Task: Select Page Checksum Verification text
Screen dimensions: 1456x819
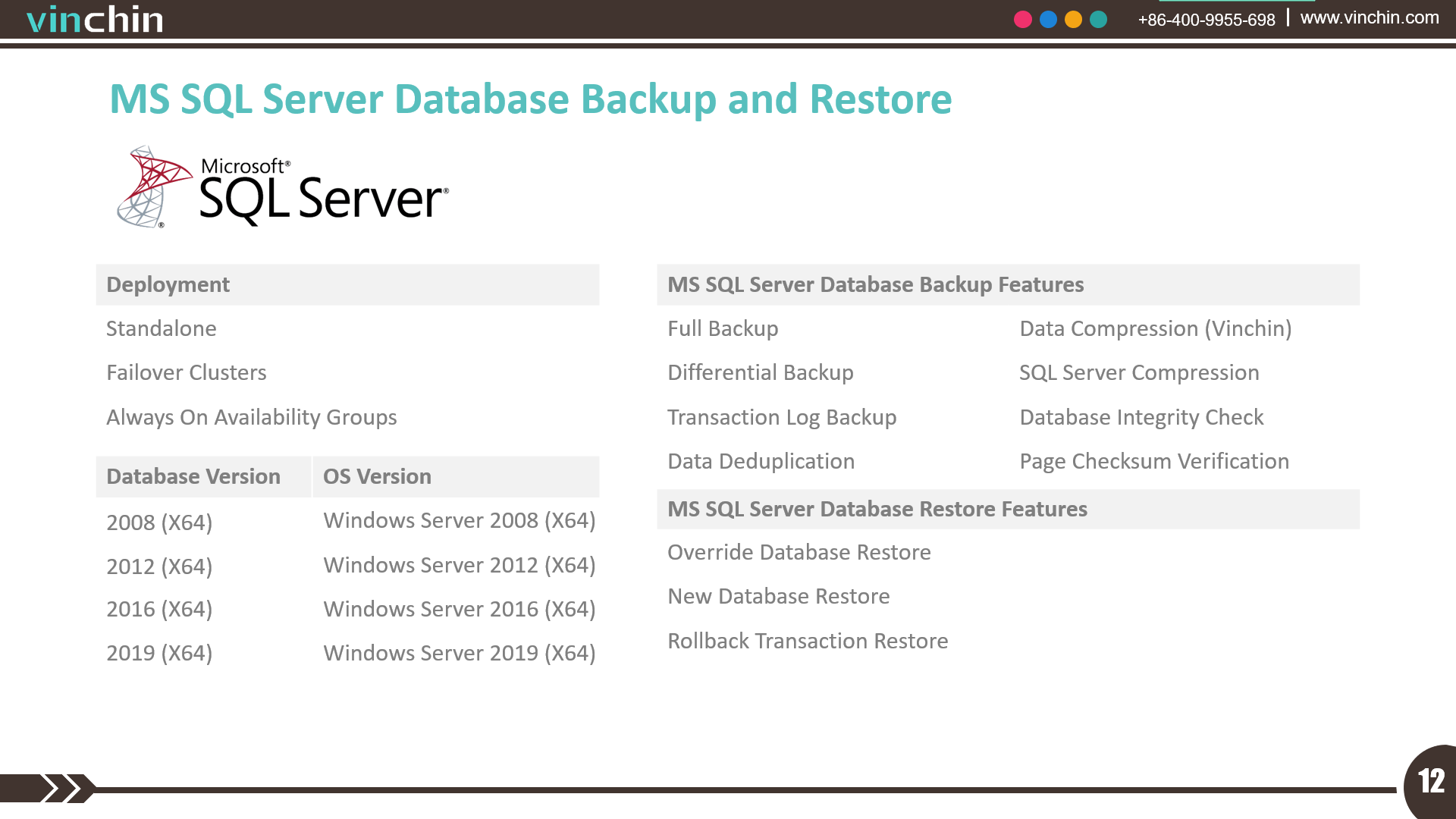Action: click(x=1154, y=461)
